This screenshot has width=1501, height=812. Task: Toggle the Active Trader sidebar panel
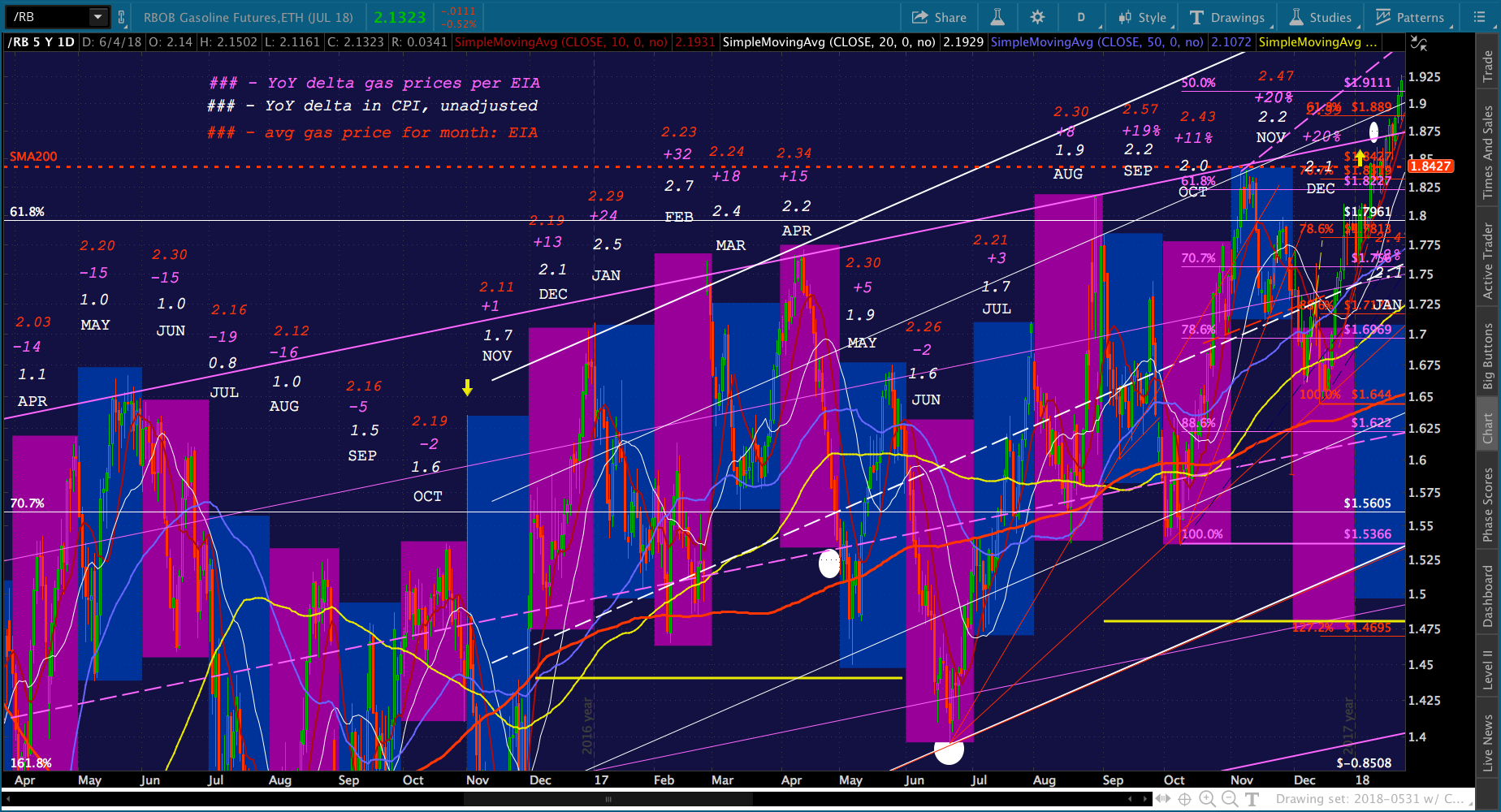point(1488,261)
